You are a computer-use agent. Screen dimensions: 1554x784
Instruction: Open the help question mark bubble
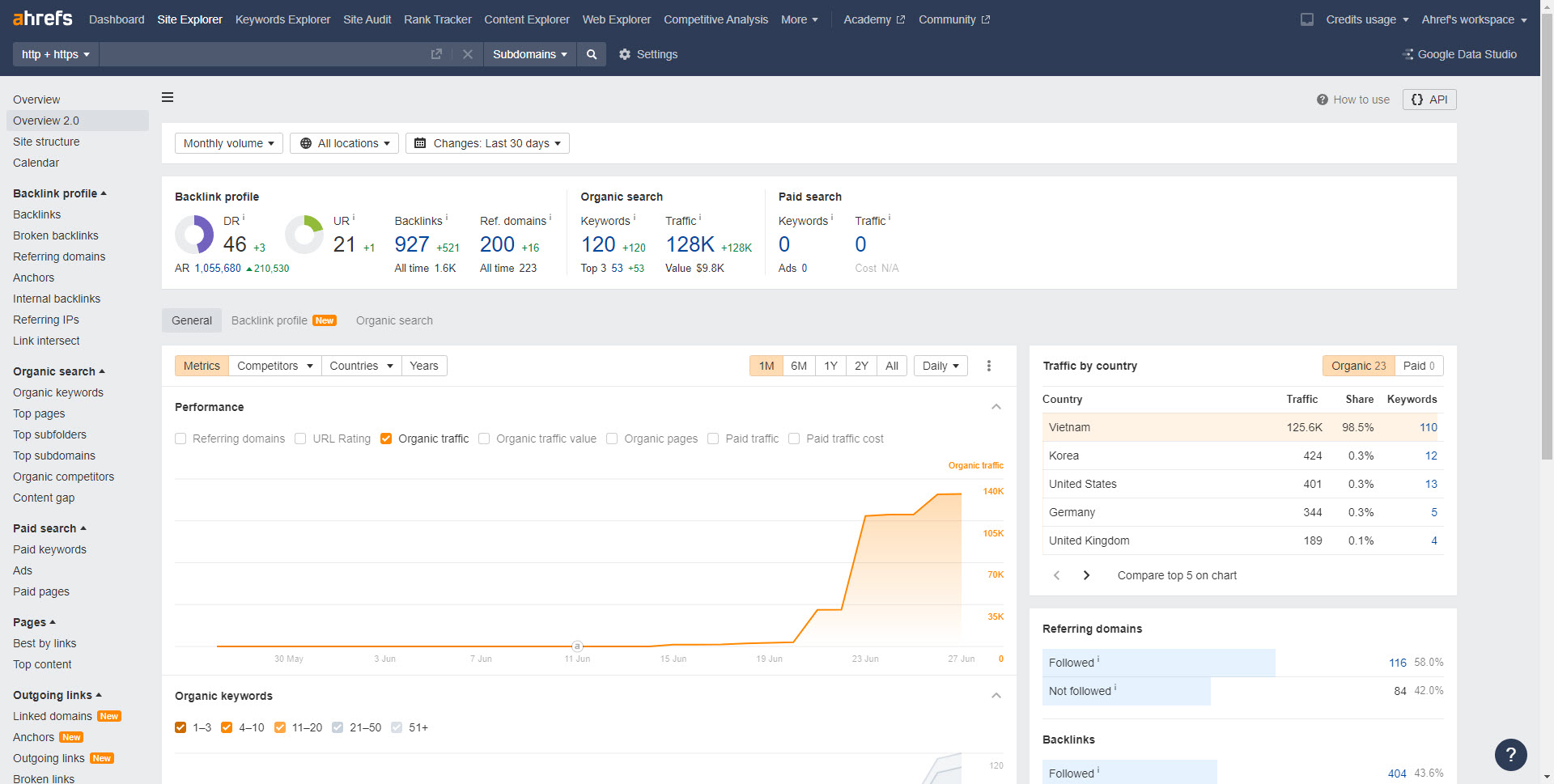(x=1511, y=755)
